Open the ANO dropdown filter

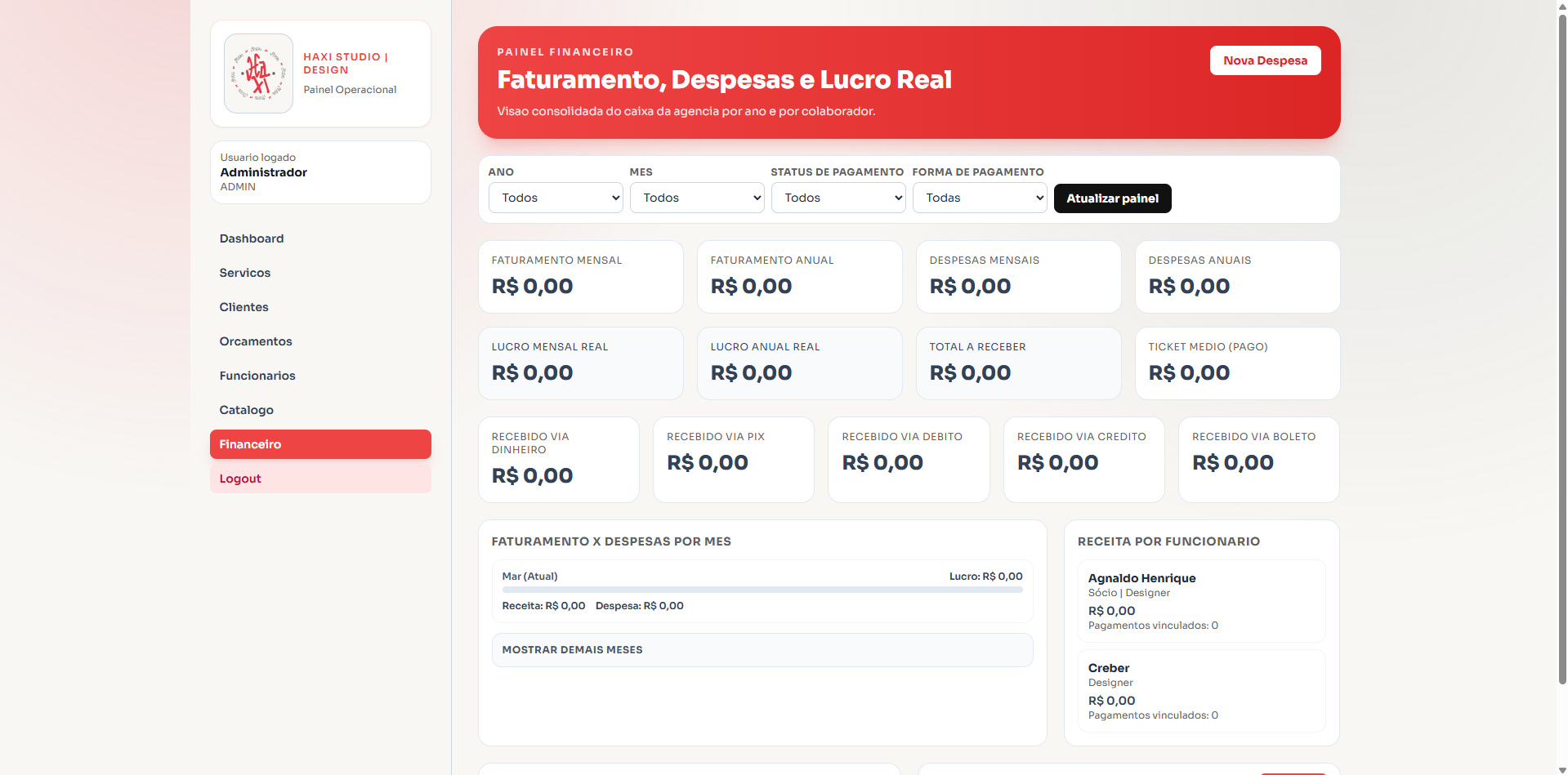[555, 198]
